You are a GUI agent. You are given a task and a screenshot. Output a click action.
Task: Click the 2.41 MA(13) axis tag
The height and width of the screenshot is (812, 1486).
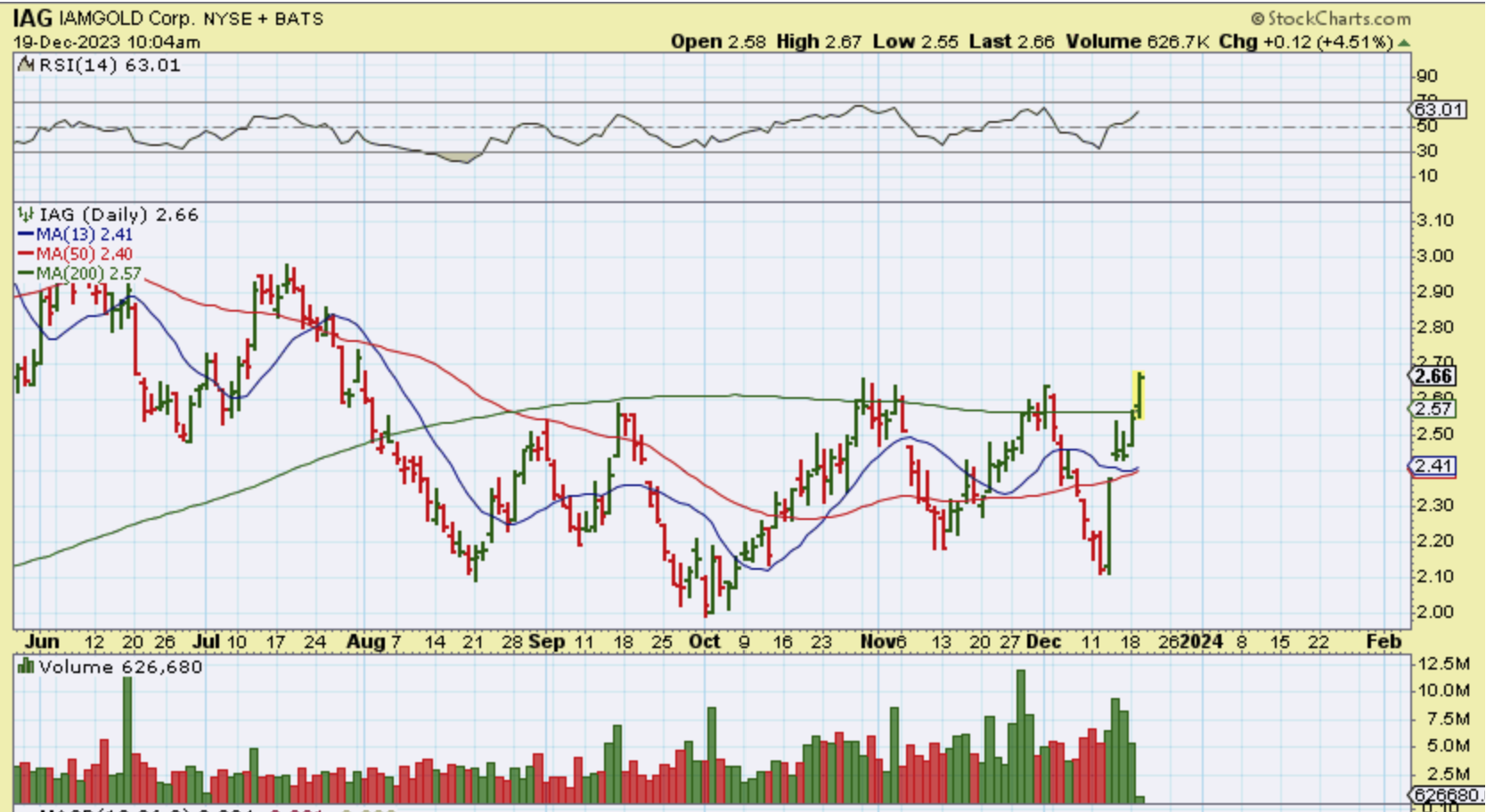1434,466
